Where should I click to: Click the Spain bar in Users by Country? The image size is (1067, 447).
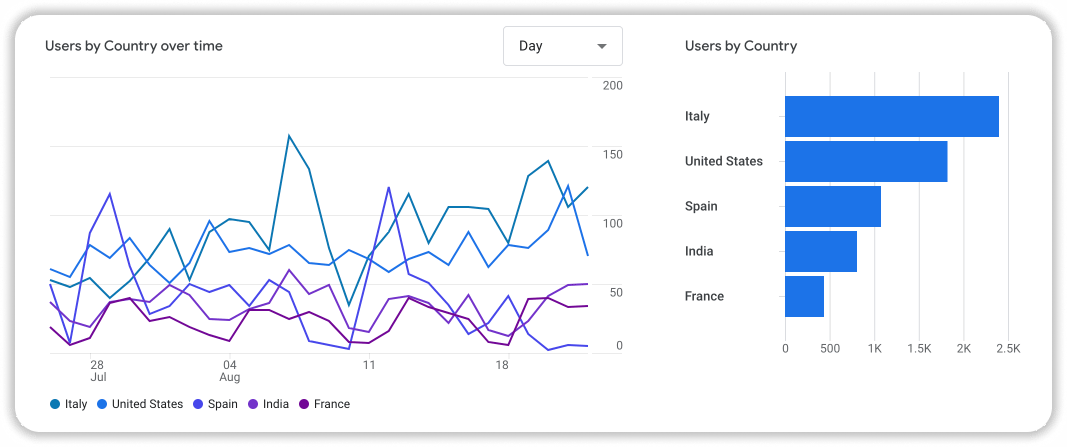pos(832,206)
